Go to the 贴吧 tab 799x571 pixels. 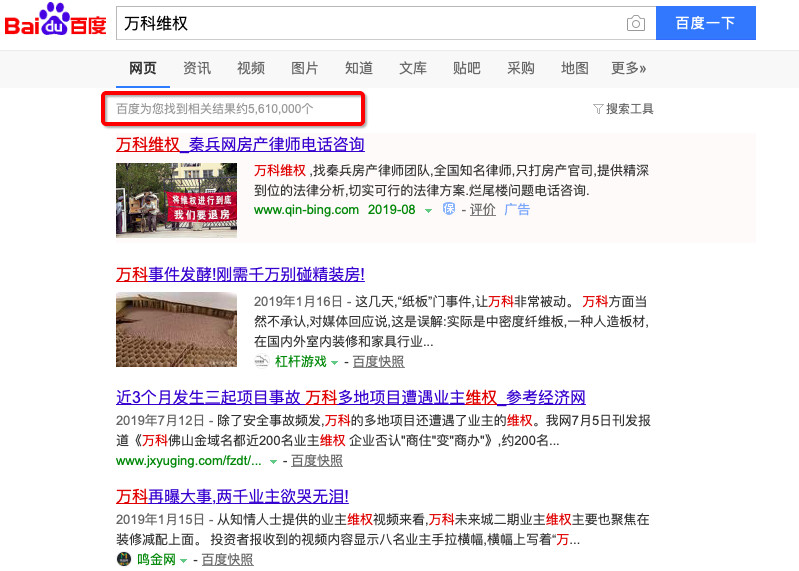(x=467, y=68)
